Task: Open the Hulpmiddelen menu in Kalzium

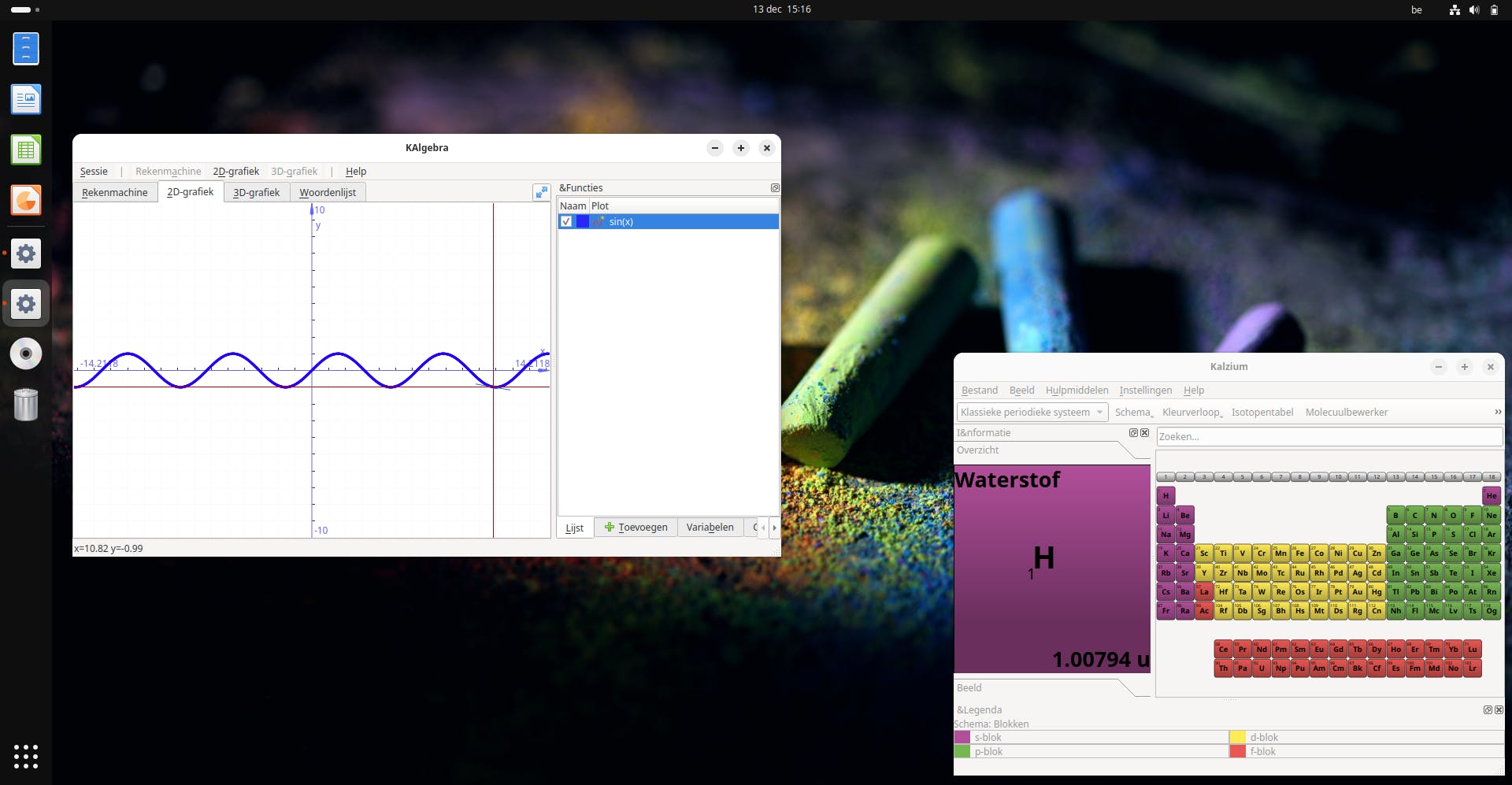Action: point(1077,391)
